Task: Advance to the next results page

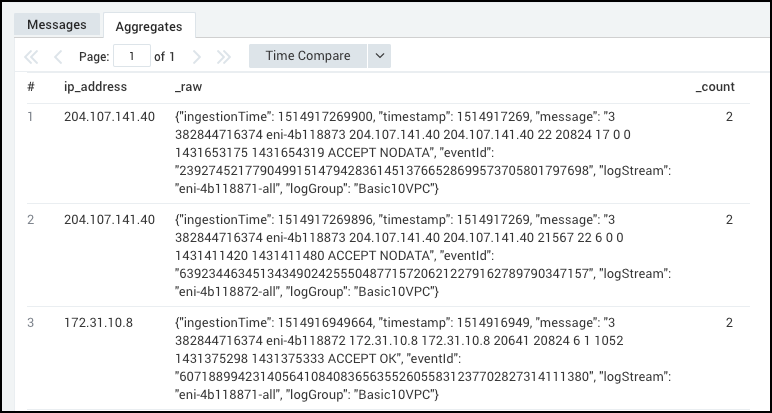Action: point(197,57)
